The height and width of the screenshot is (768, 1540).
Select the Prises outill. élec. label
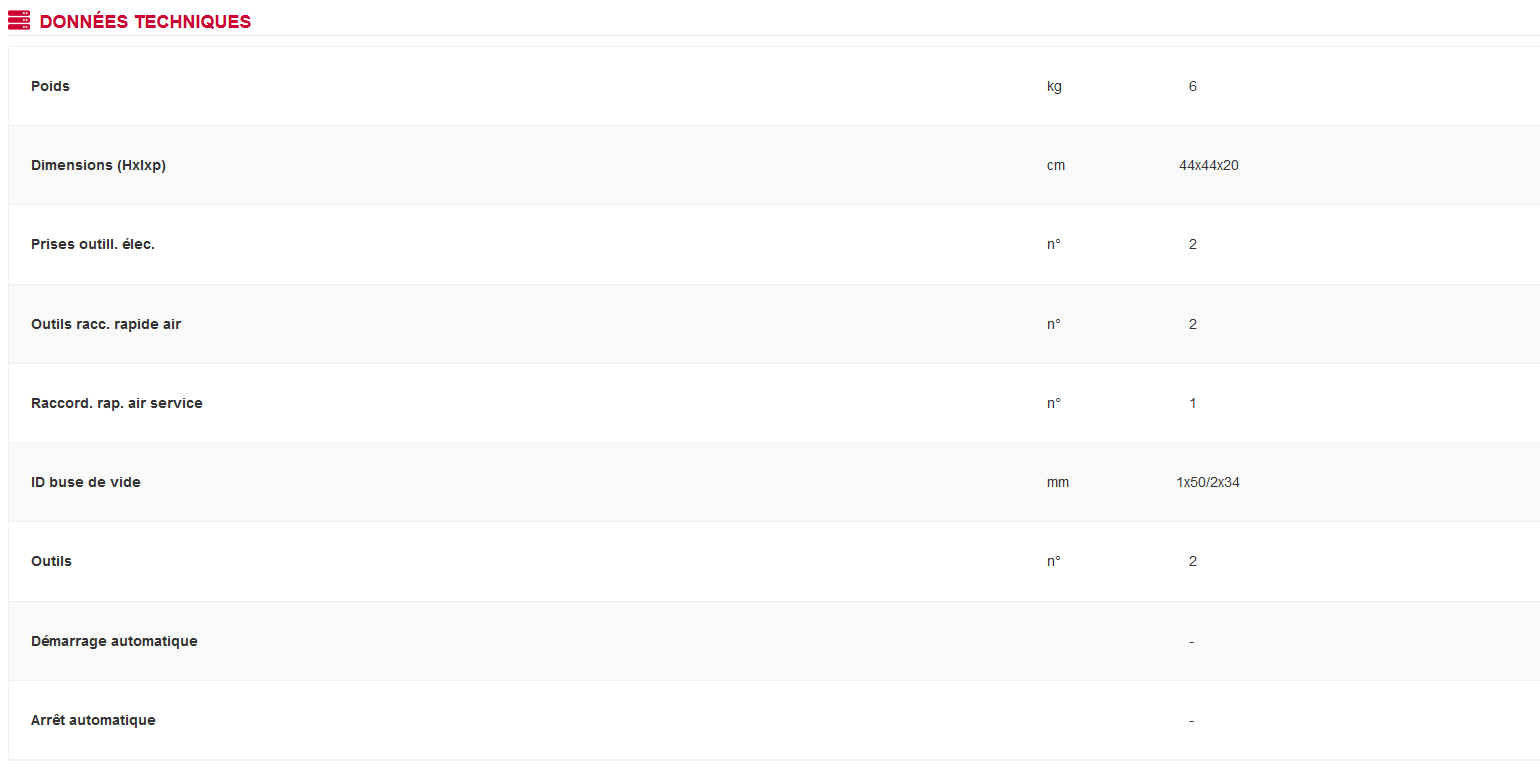(93, 244)
